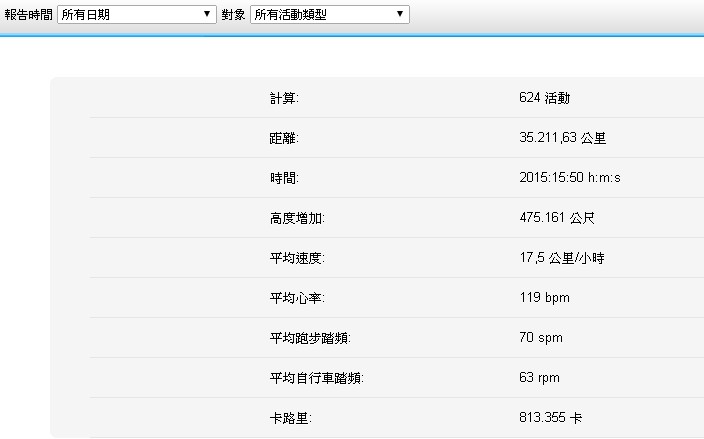
Task: Select the 813.355 卡 value
Action: [x=550, y=418]
